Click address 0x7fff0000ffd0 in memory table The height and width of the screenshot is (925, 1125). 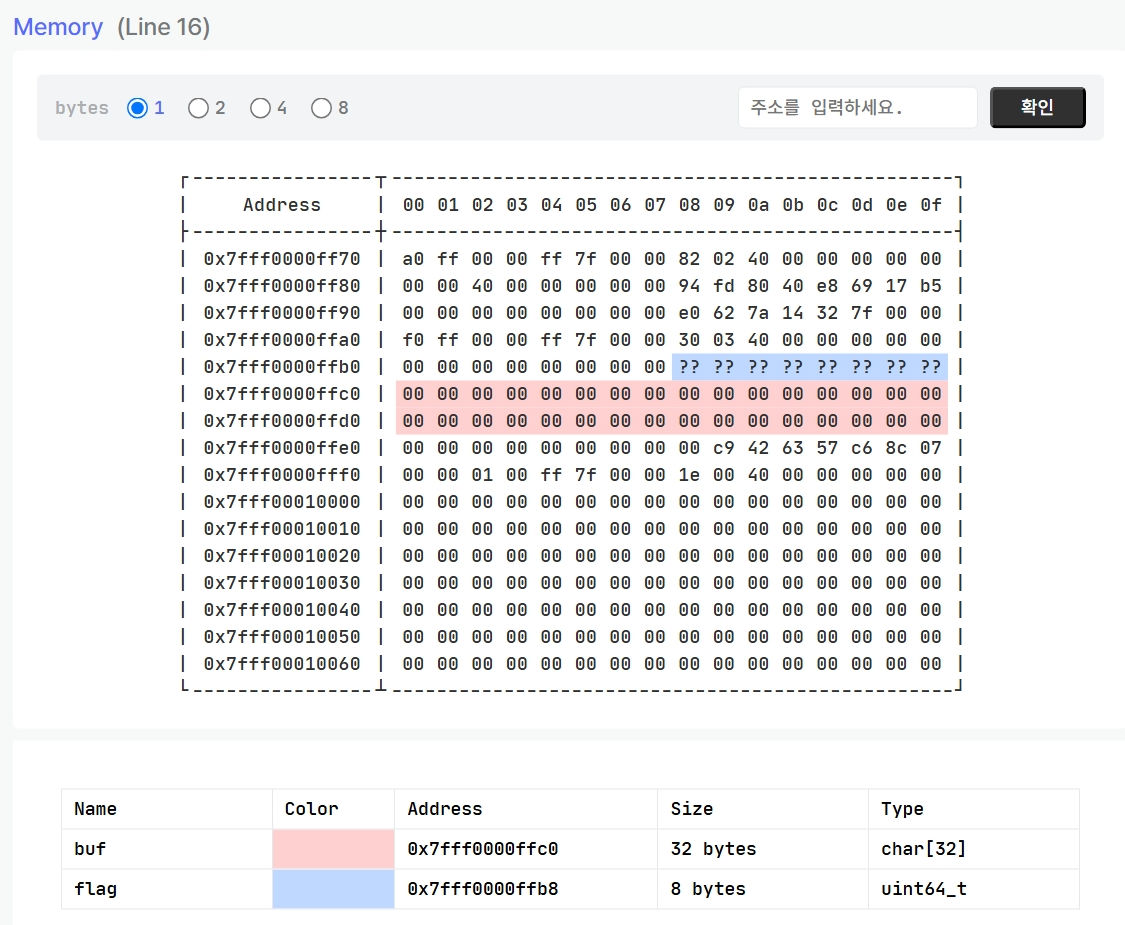[x=282, y=421]
